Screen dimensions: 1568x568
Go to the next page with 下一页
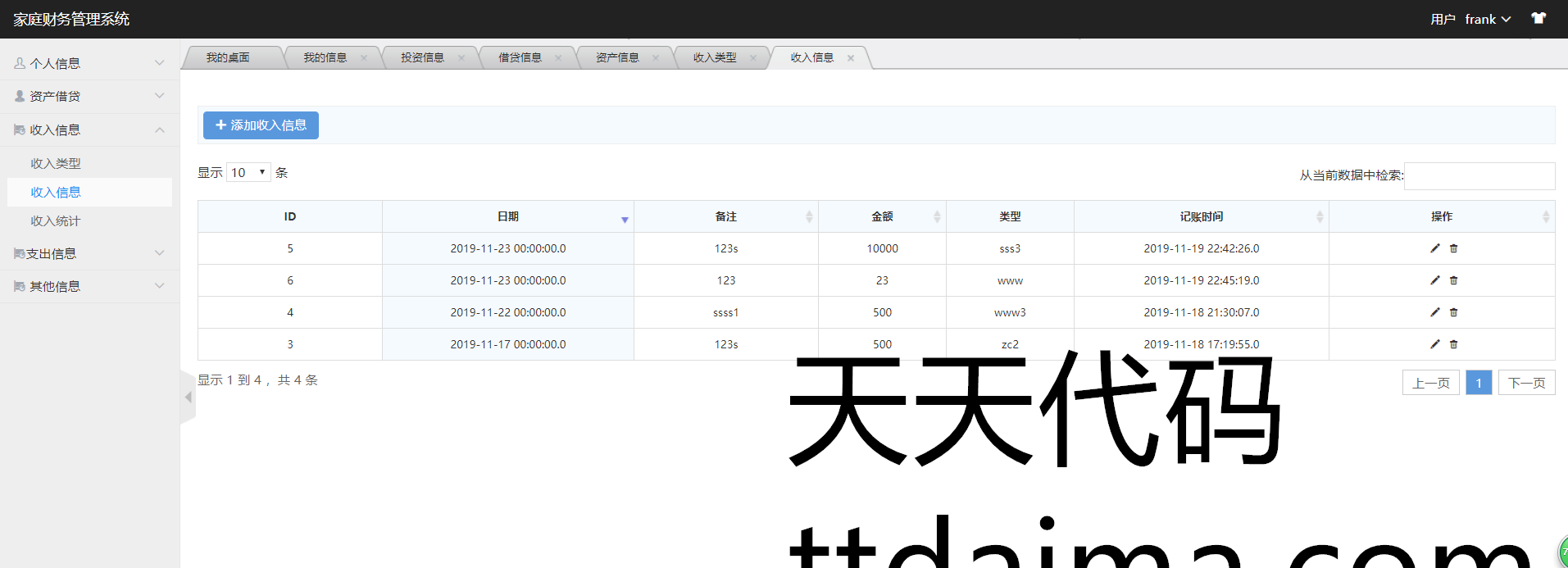(1526, 383)
